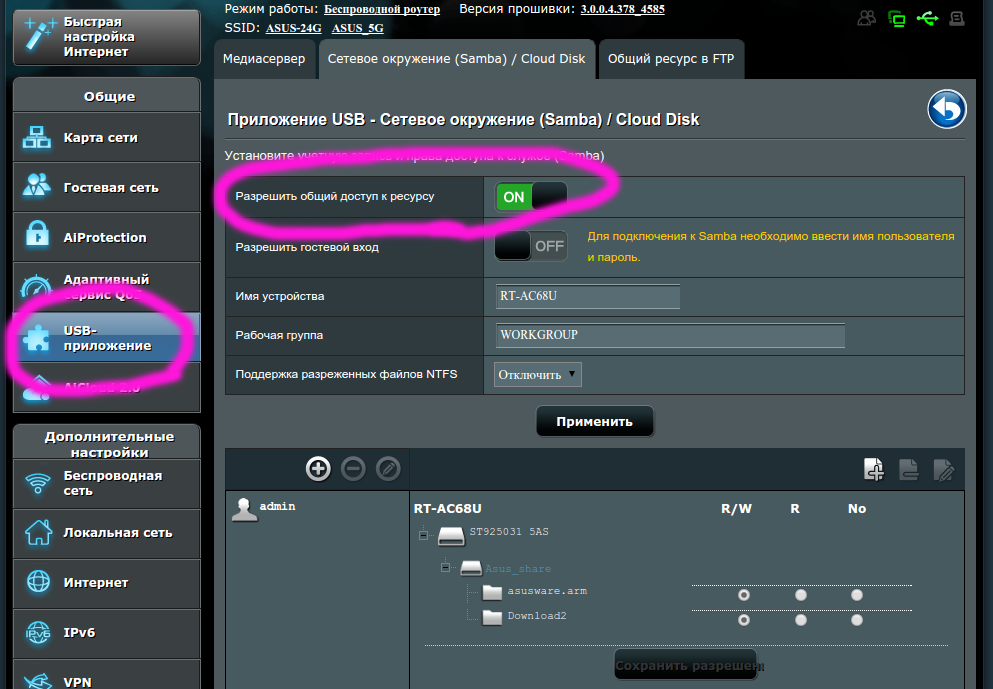
Task: Disable the Разрешить общий доступ ON switch
Action: (x=530, y=197)
